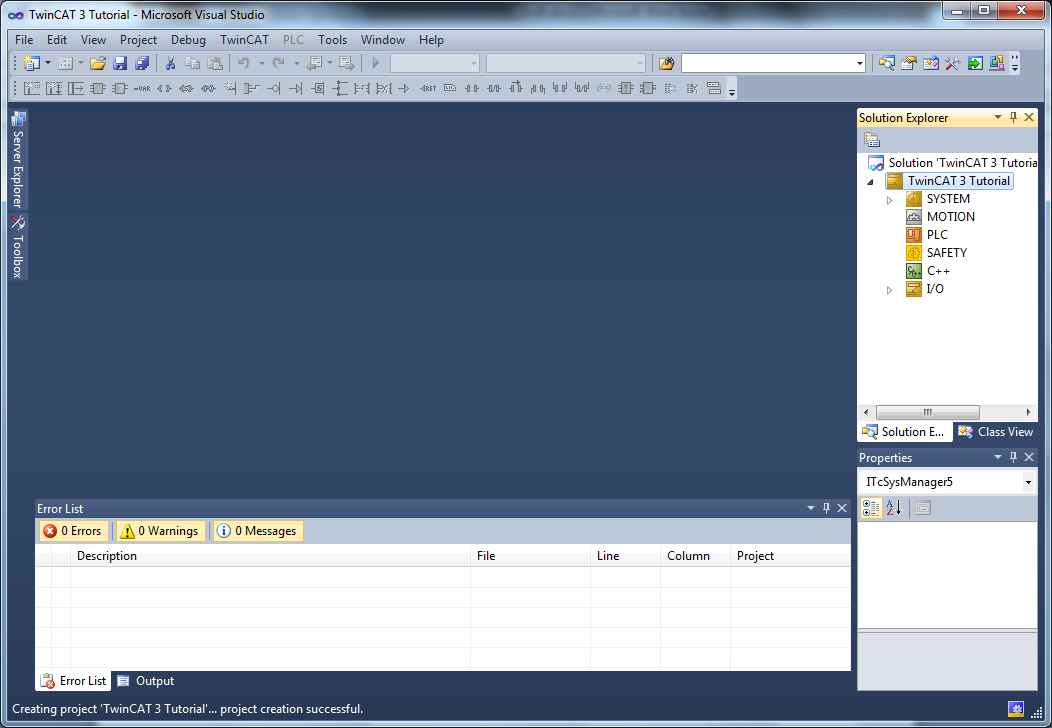Viewport: 1052px width, 728px height.
Task: Click the Save All toolbar icon
Action: coord(142,63)
